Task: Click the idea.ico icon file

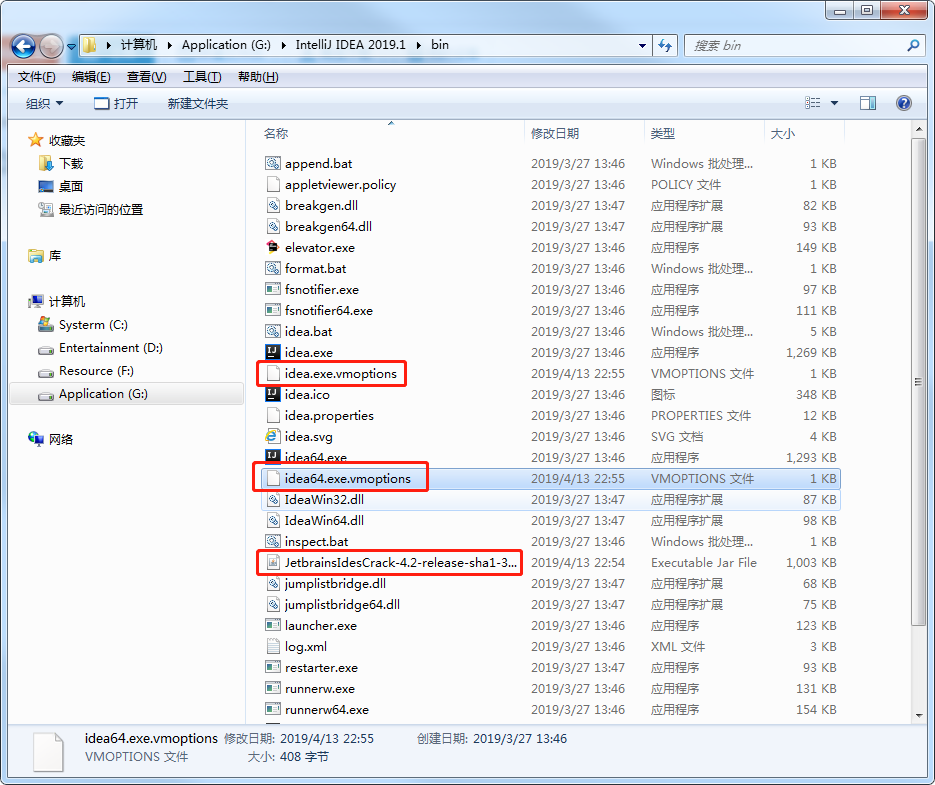Action: [x=273, y=394]
